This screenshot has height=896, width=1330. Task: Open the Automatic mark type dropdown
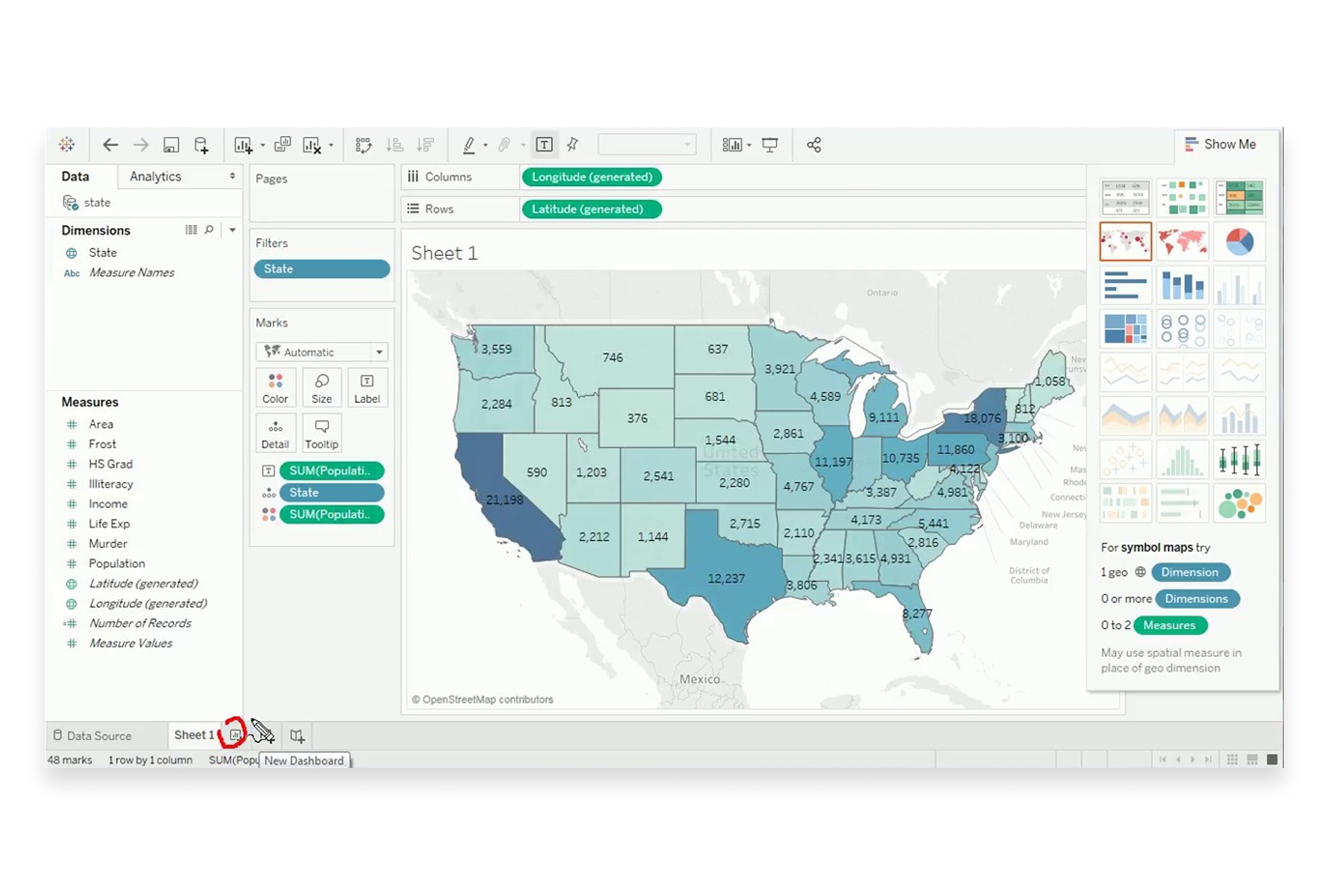(322, 352)
